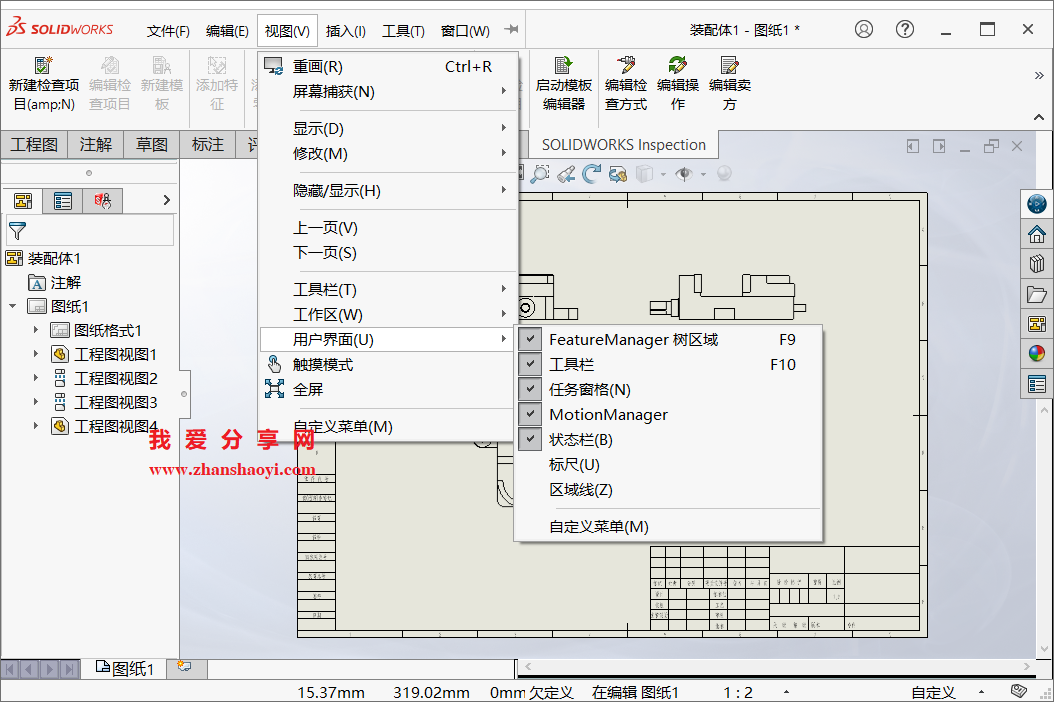Open the 隐藏/显示(H) submenu

tap(389, 191)
